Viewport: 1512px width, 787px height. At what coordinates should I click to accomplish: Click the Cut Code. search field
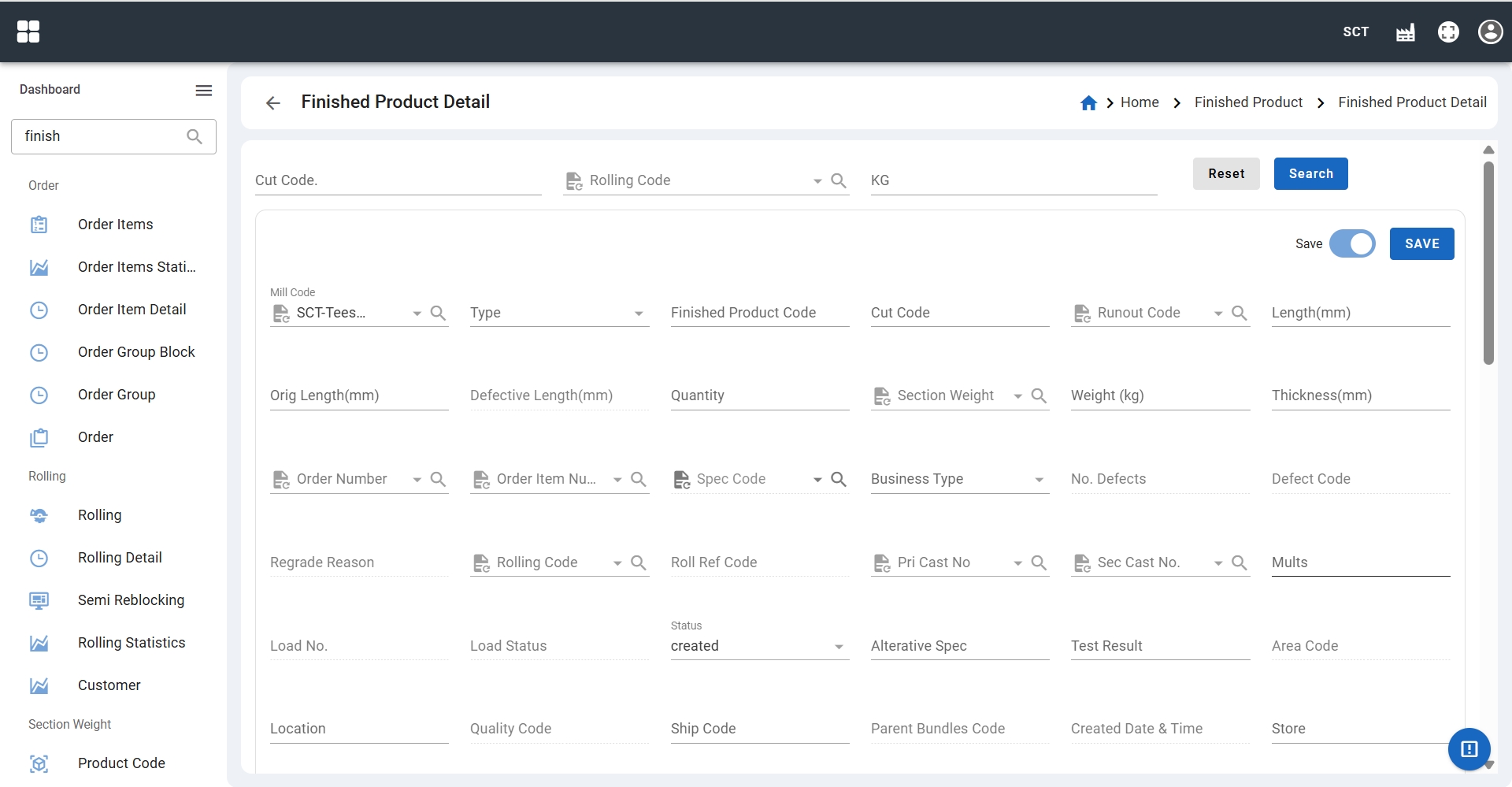(x=398, y=180)
